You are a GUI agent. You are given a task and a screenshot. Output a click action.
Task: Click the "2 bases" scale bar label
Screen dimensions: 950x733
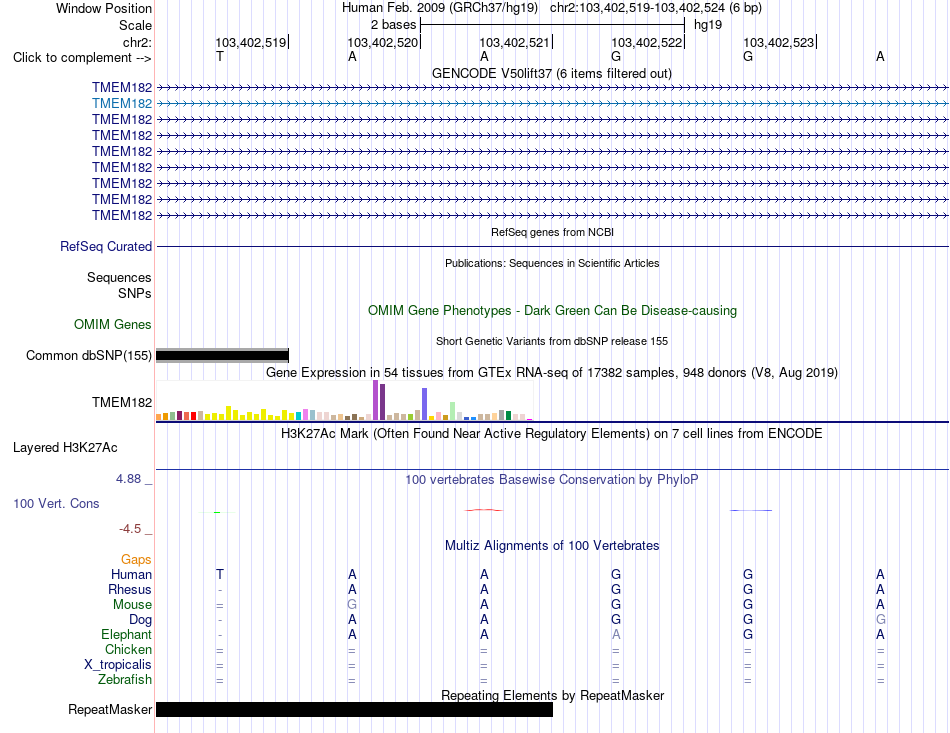(x=394, y=25)
